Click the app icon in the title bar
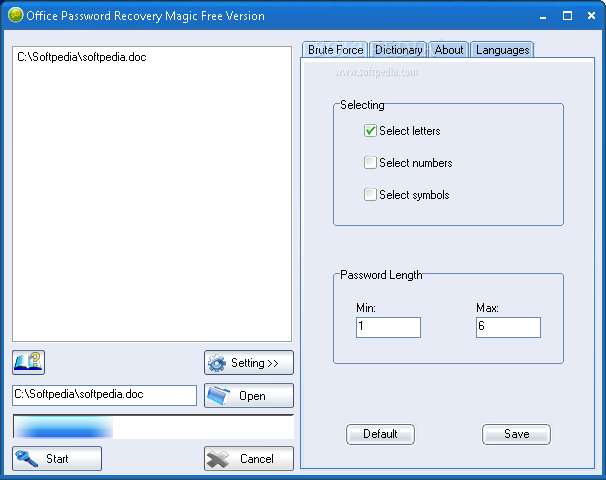 coord(15,15)
